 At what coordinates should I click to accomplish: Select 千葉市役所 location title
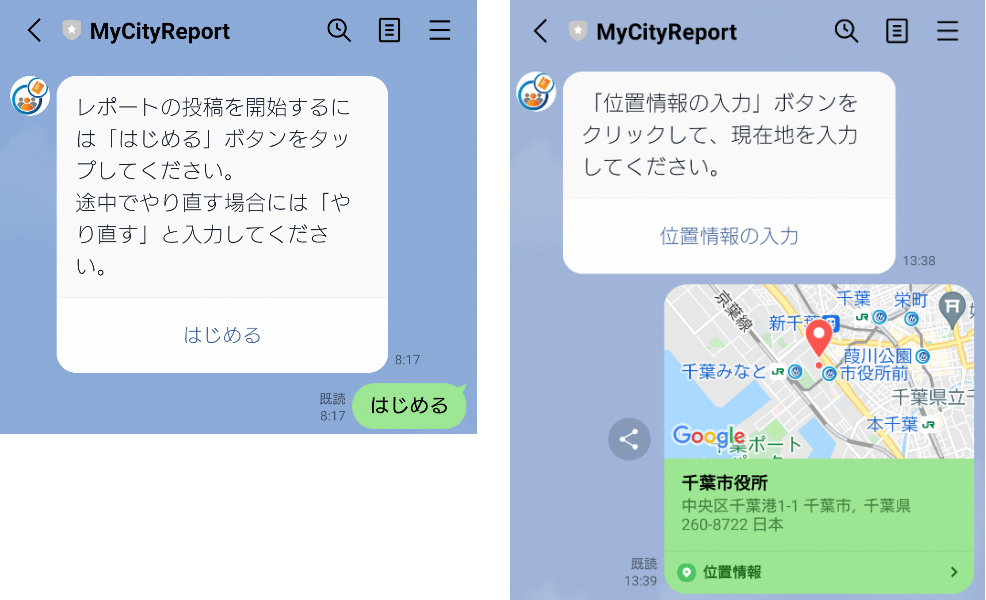click(724, 482)
